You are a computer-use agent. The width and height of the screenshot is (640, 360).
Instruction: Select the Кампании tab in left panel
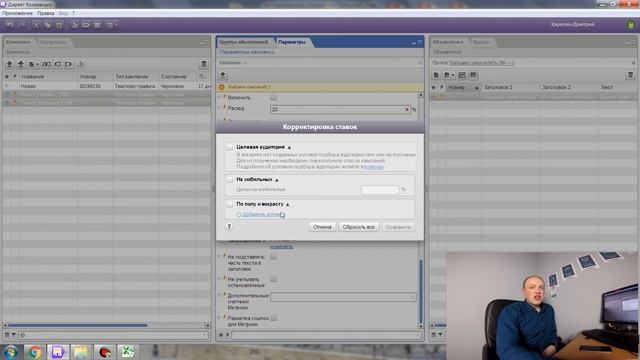[18, 42]
